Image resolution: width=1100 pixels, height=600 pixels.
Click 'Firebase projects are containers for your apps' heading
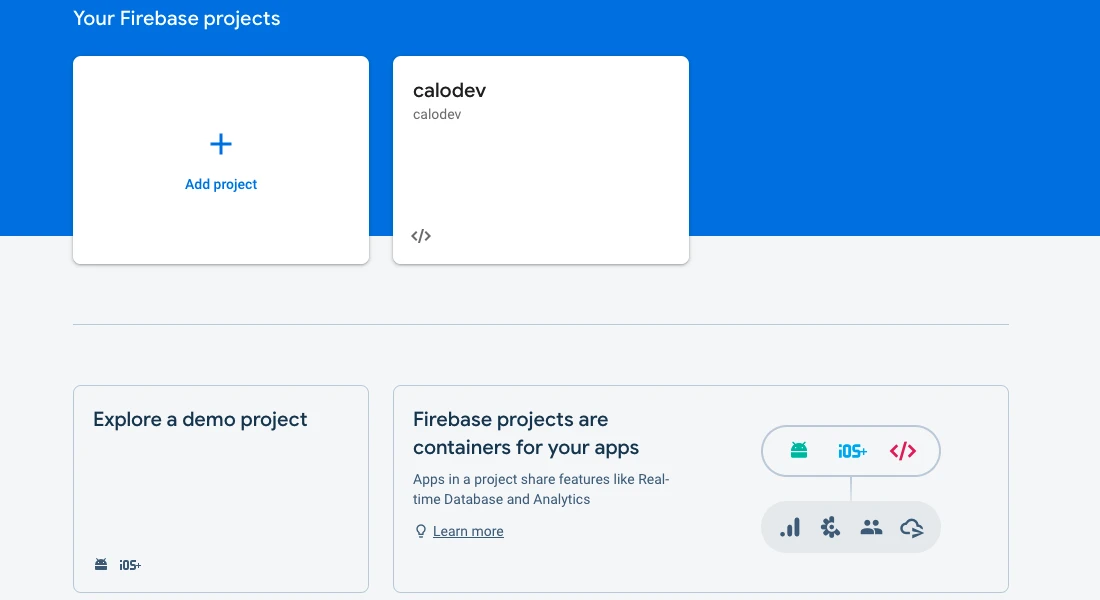526,433
